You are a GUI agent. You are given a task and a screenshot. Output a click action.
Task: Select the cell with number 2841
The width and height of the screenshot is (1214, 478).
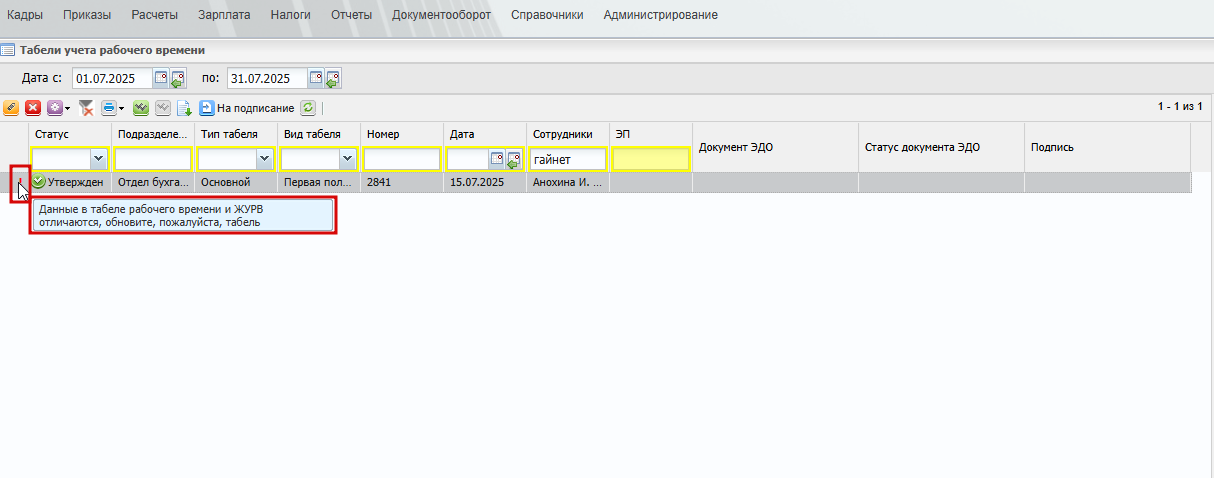tap(402, 182)
